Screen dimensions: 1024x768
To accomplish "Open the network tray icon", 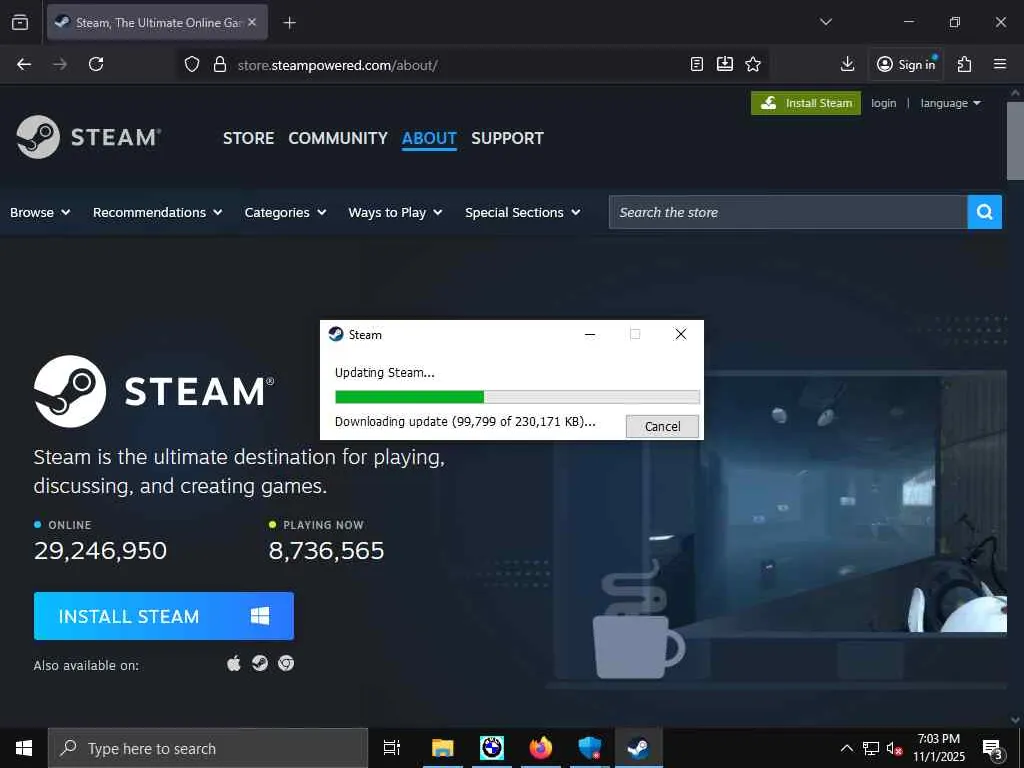I will (x=871, y=748).
